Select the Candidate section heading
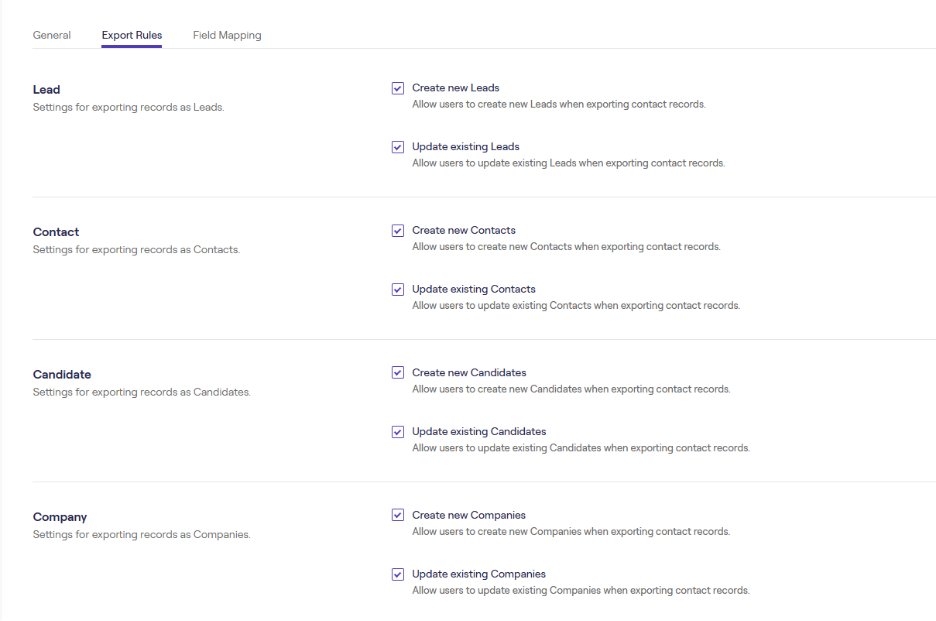The width and height of the screenshot is (936, 621). point(62,375)
